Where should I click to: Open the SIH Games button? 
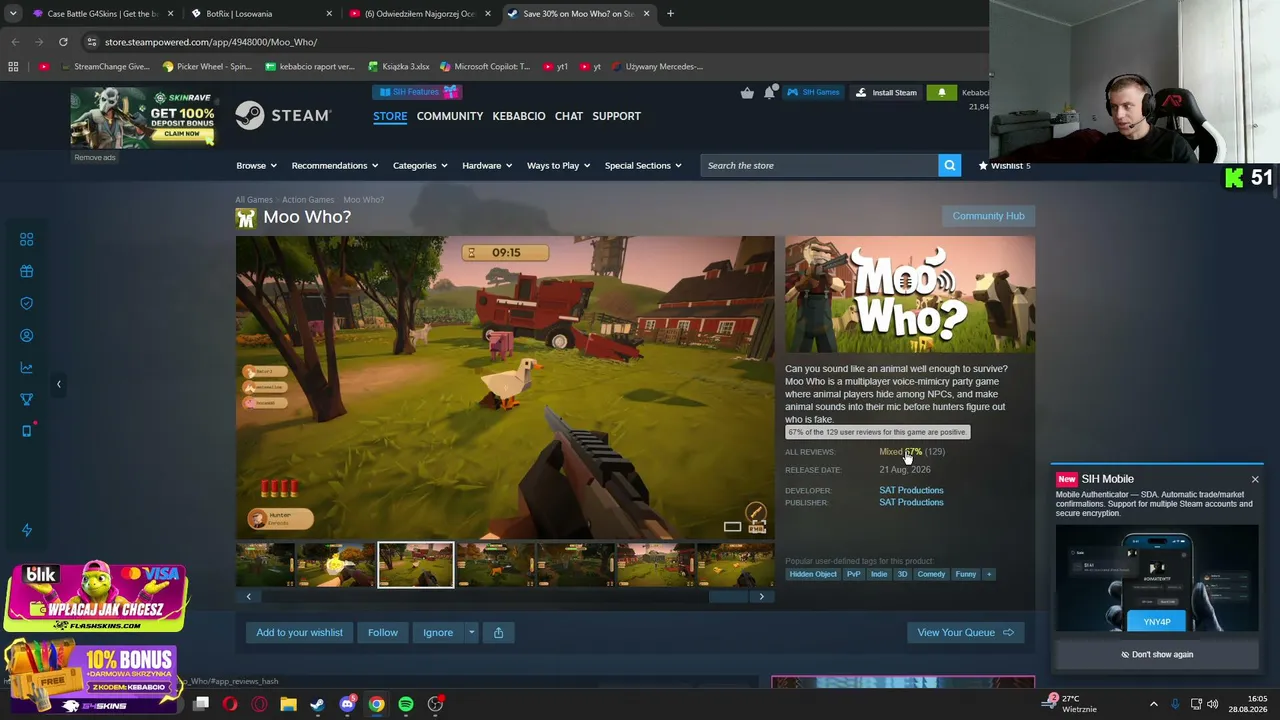point(813,92)
